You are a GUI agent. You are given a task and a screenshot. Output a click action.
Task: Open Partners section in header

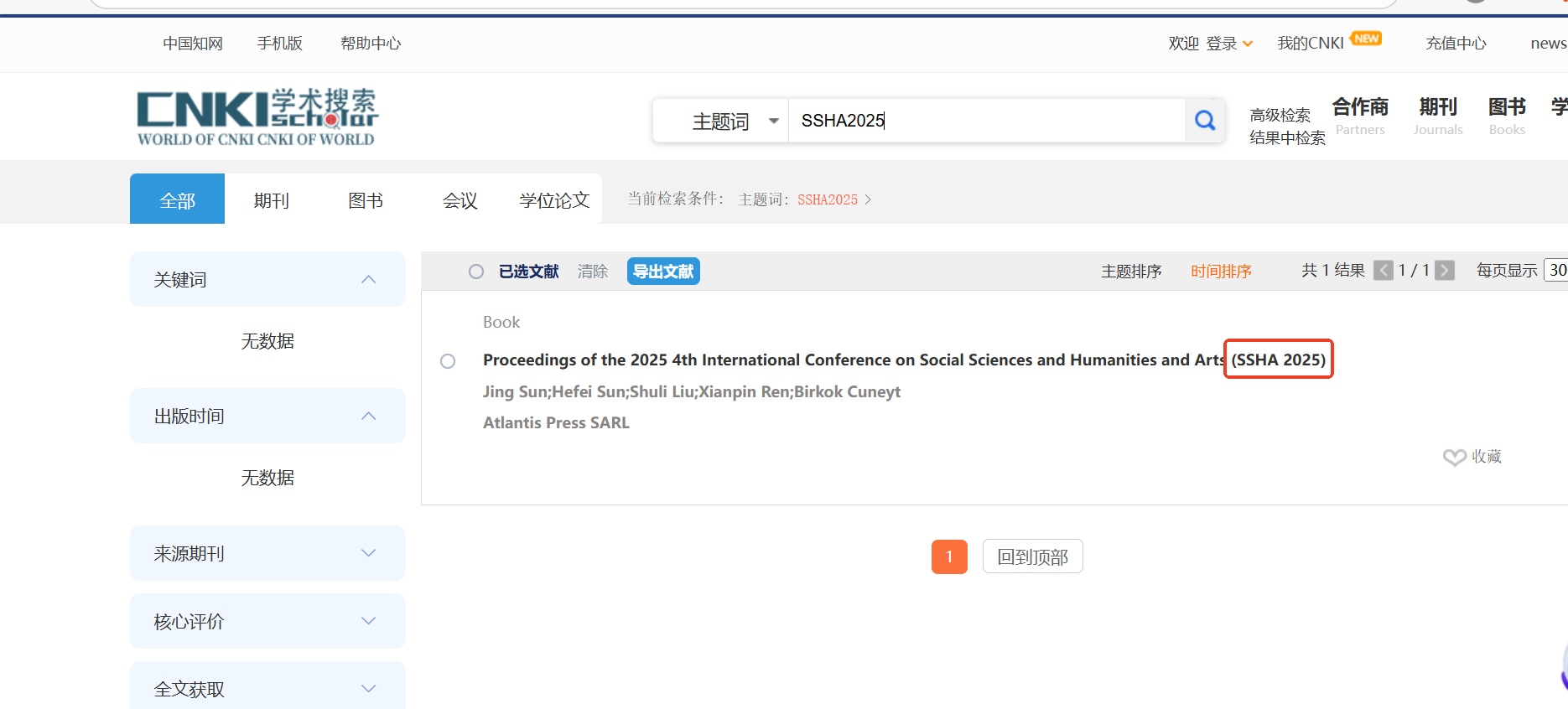click(x=1360, y=116)
